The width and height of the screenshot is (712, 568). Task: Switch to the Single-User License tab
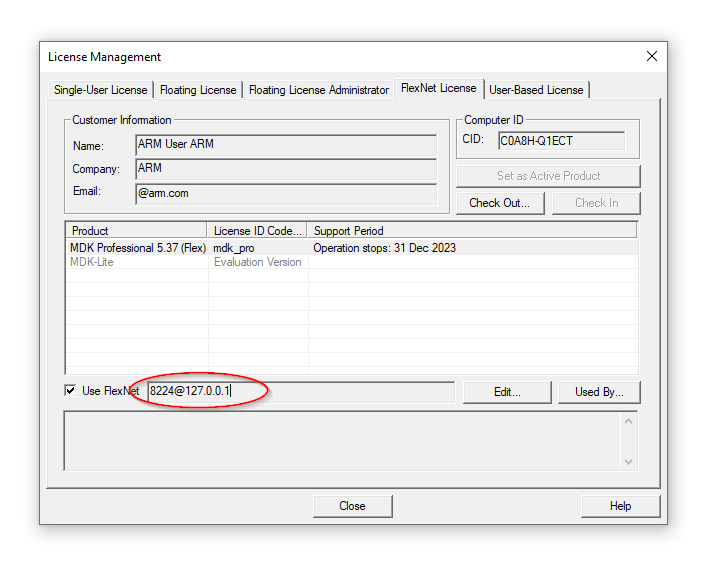coord(100,90)
